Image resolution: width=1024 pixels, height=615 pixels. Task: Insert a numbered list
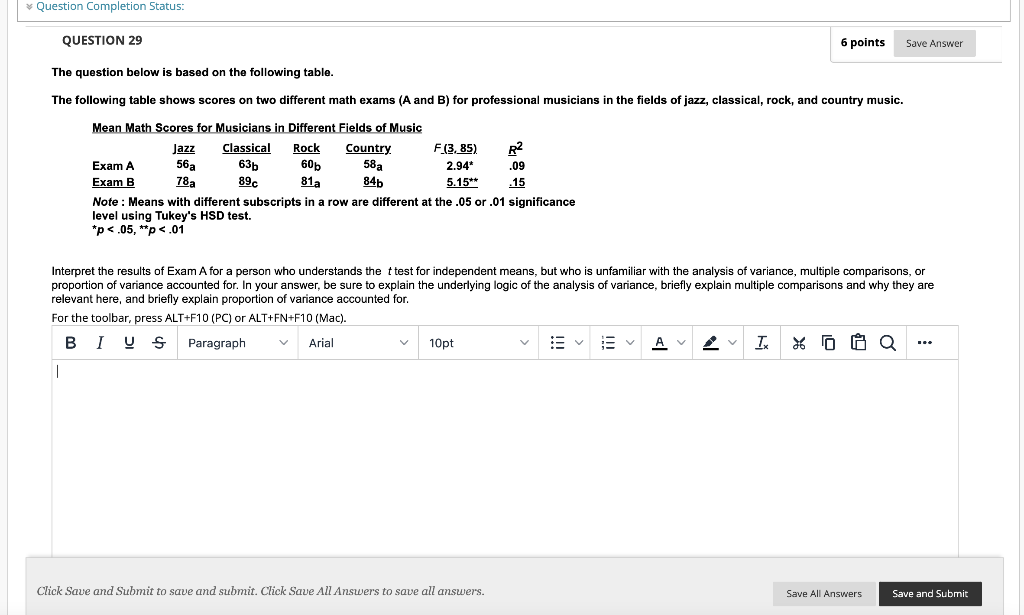607,343
